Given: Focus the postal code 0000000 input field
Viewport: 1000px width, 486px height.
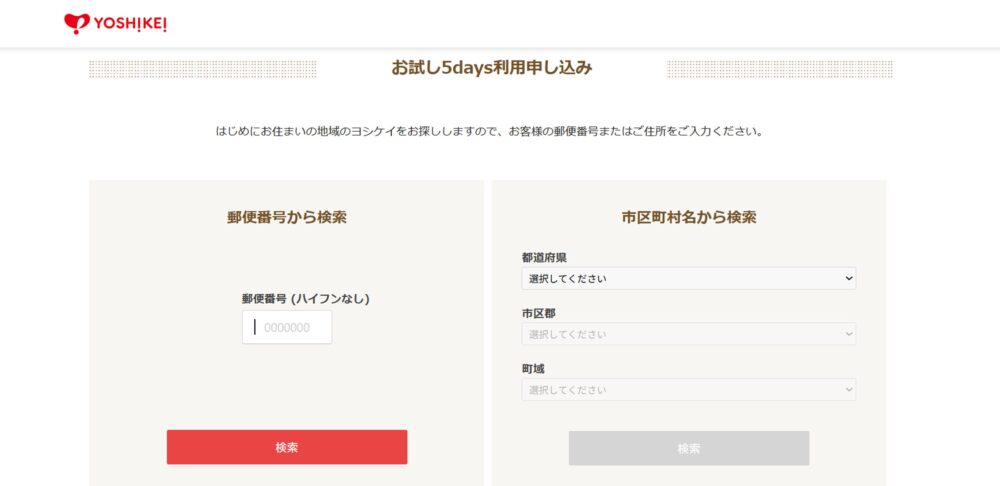Looking at the screenshot, I should [x=287, y=327].
